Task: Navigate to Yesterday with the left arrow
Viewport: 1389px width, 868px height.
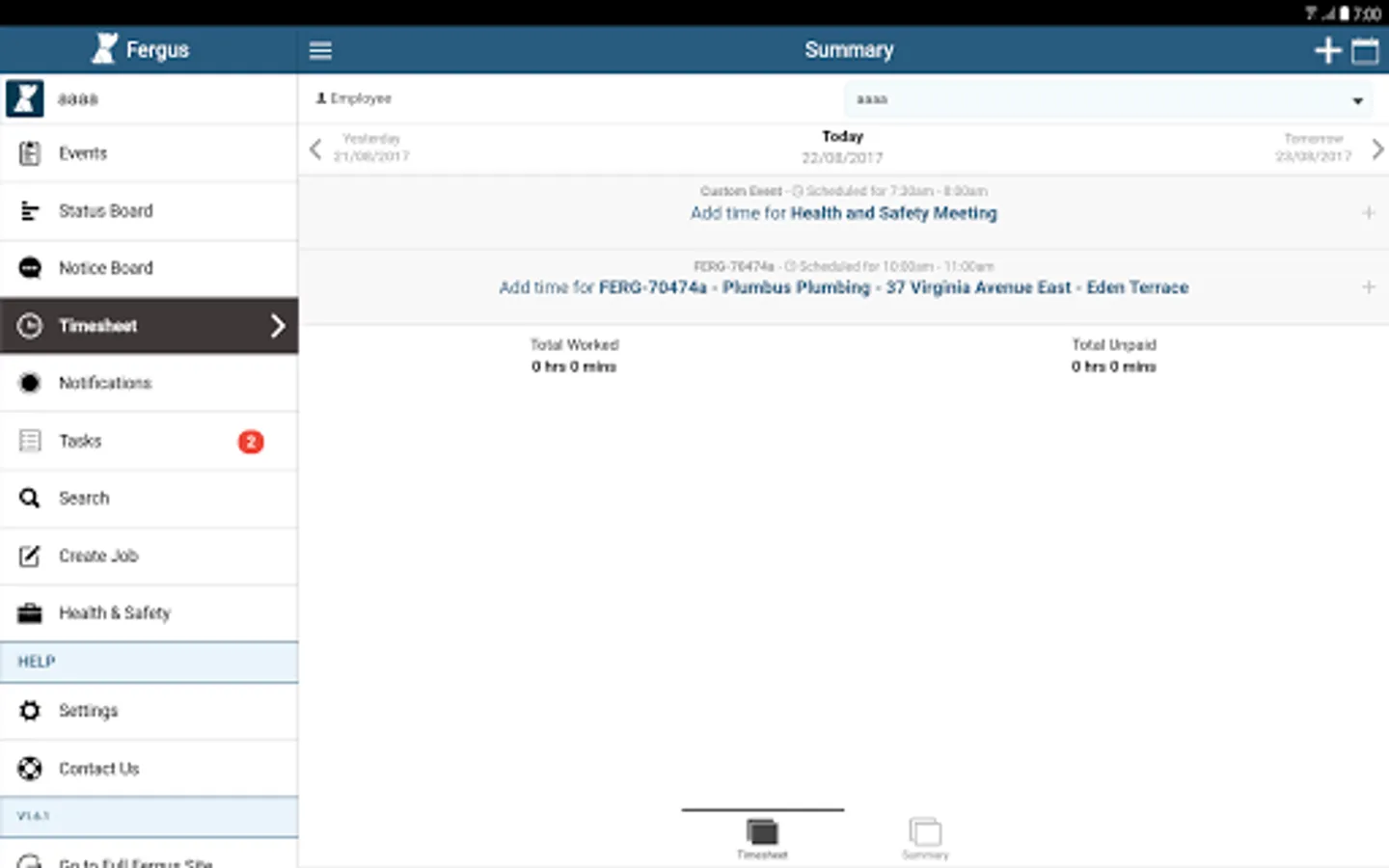Action: pyautogui.click(x=314, y=149)
